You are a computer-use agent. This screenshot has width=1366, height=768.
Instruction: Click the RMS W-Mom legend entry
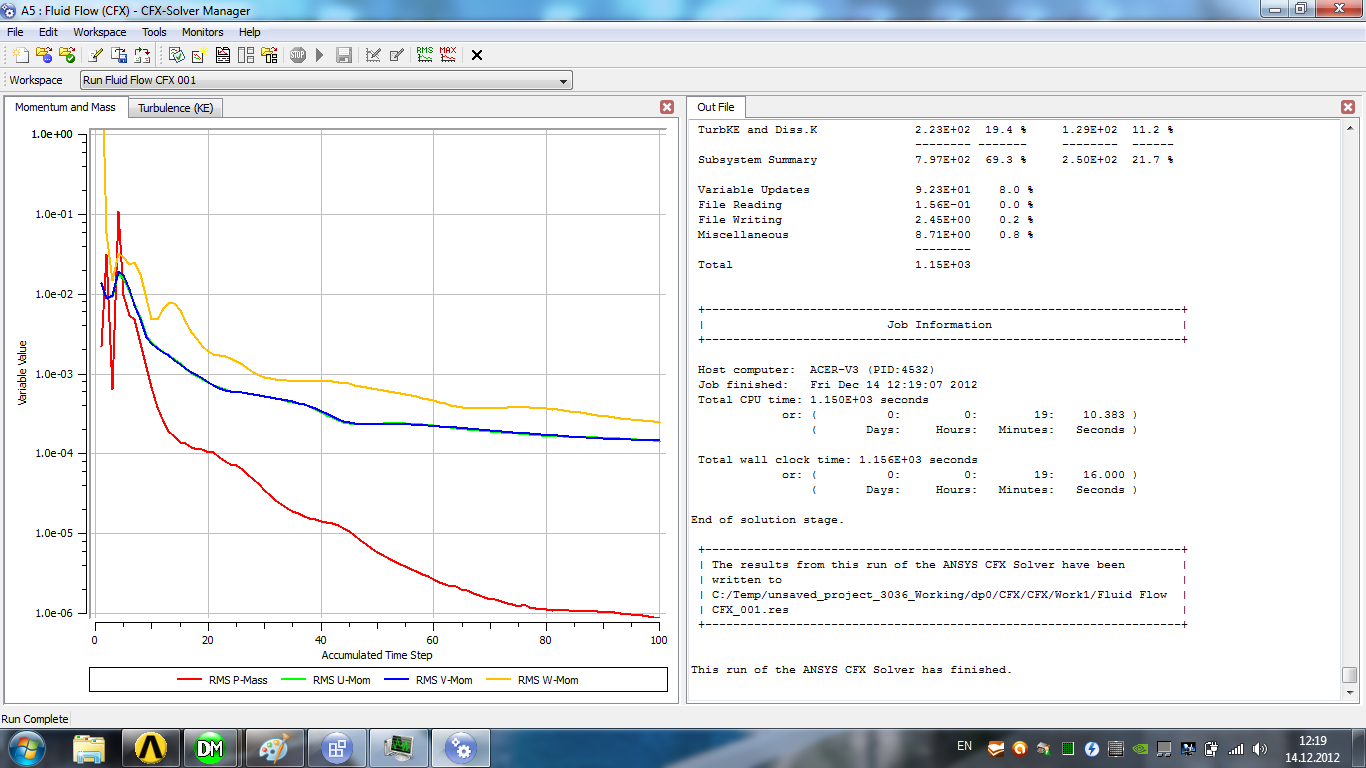[533, 680]
